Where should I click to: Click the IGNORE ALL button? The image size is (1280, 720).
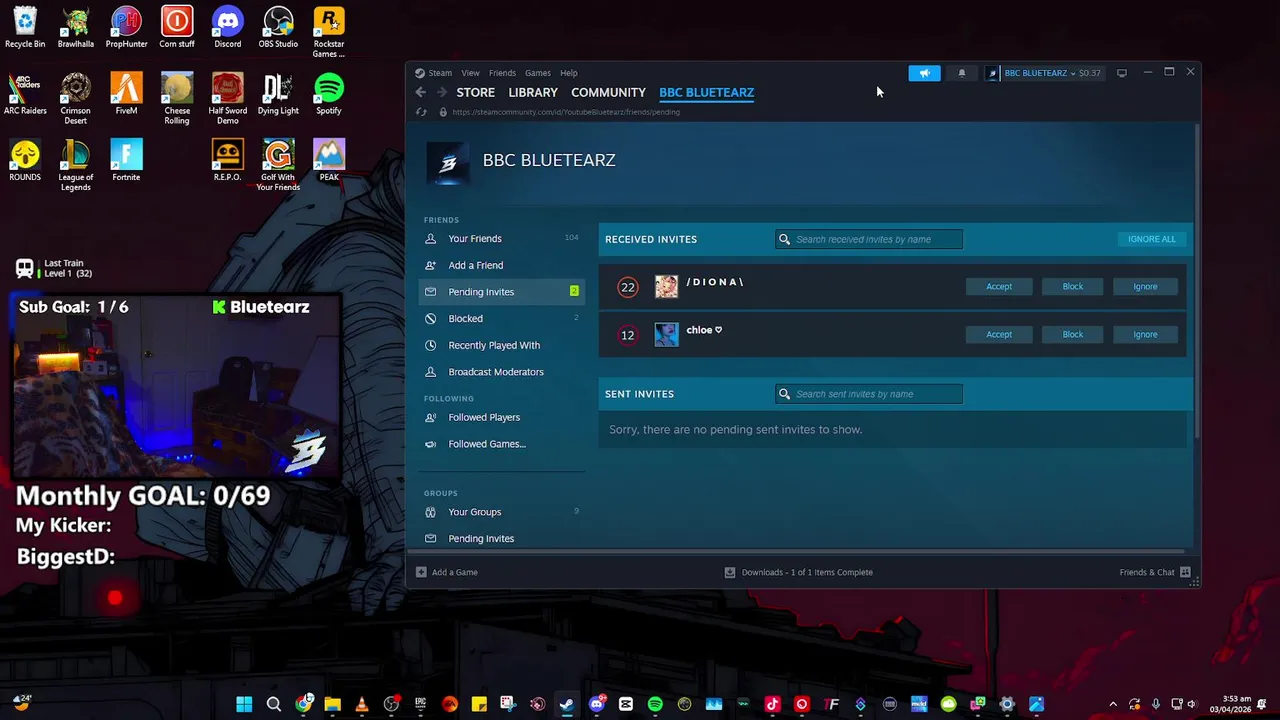coord(1152,239)
